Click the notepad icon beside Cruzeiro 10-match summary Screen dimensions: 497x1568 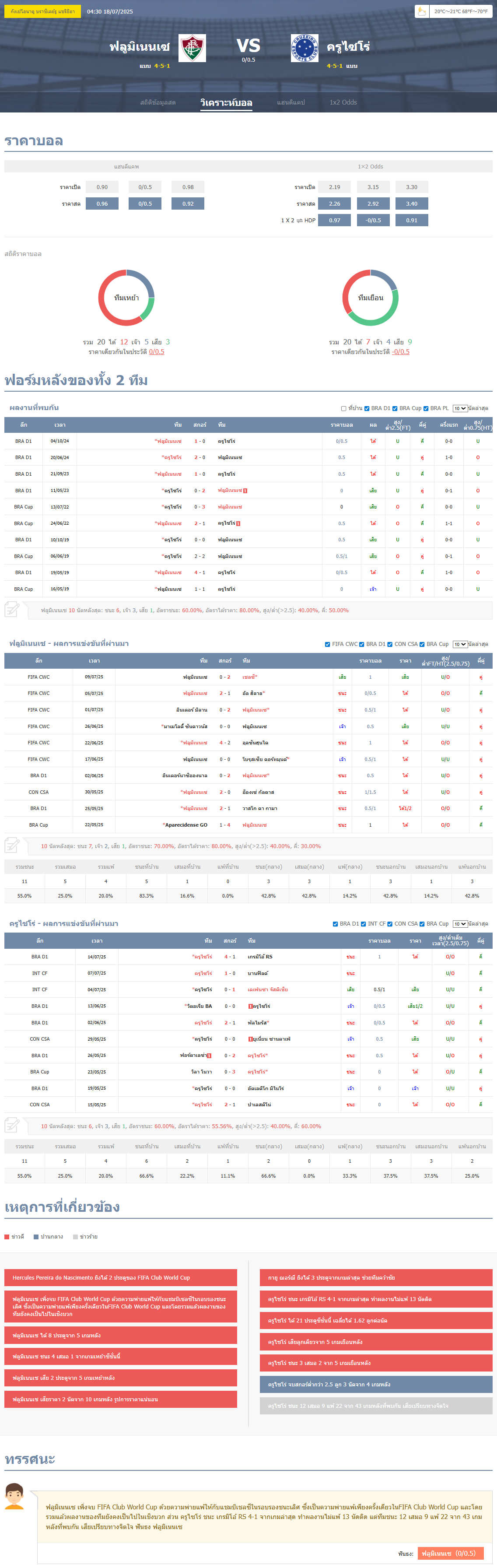12,1126
